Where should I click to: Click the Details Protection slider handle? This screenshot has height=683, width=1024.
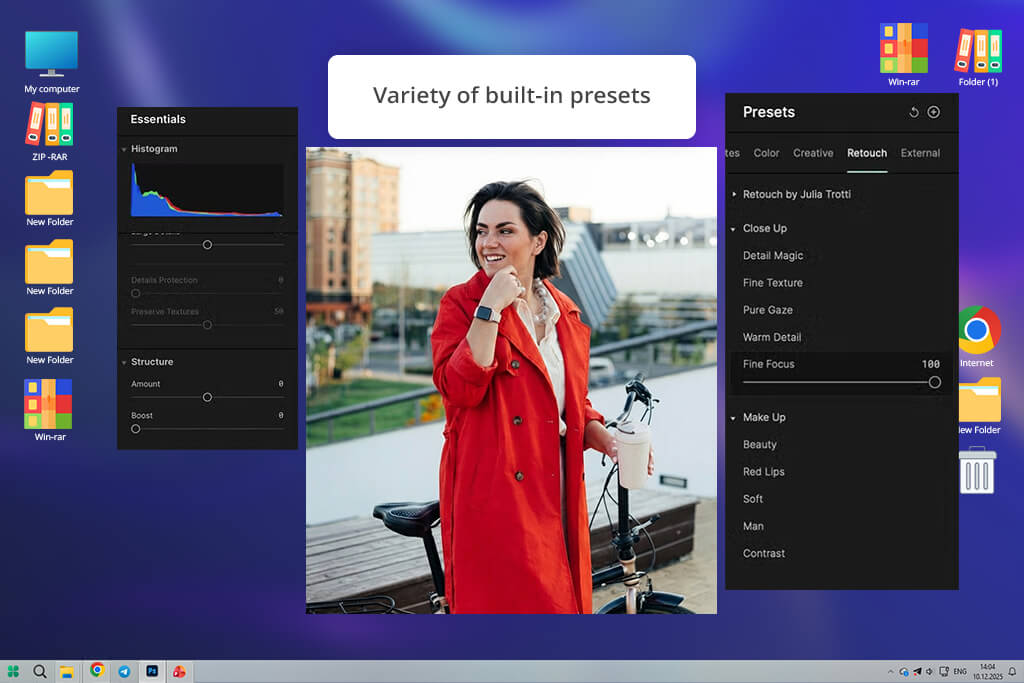(135, 293)
